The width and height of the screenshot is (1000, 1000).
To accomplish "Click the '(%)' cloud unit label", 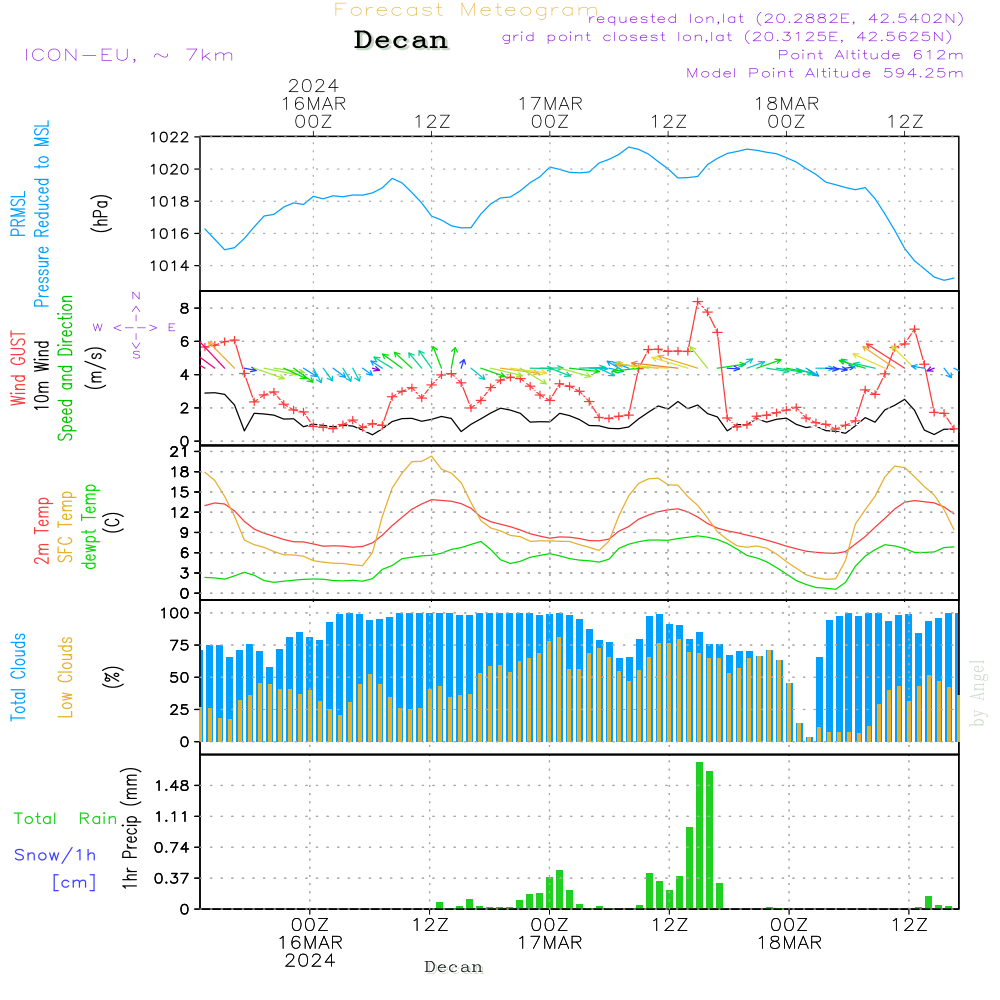I will pos(112,677).
